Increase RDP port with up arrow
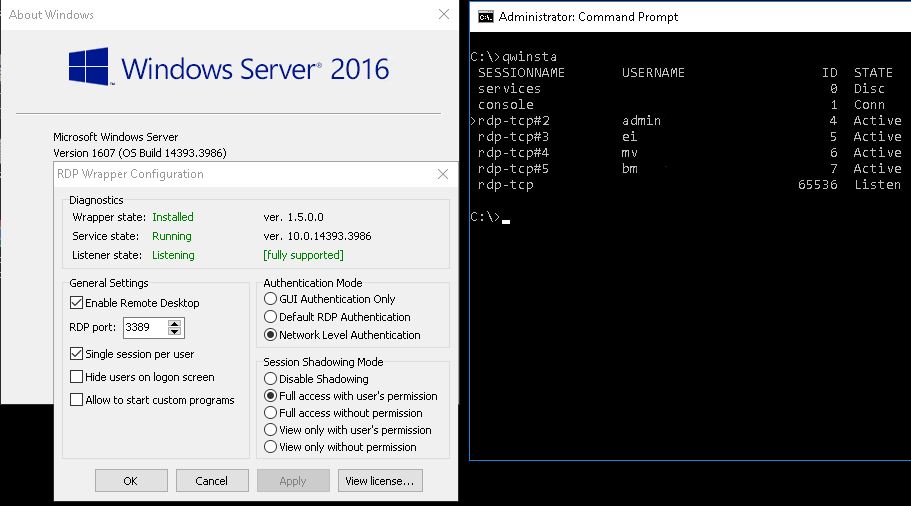The height and width of the screenshot is (506, 911). (174, 323)
